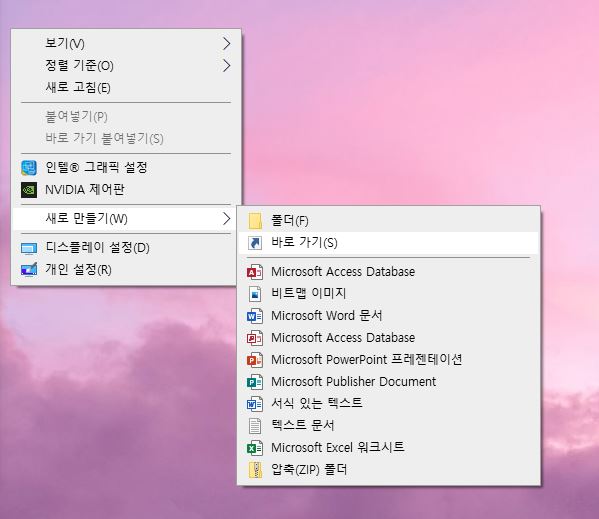599x519 pixels.
Task: Create Microsoft PowerPoint 프레젠테이션
Action: [388, 360]
